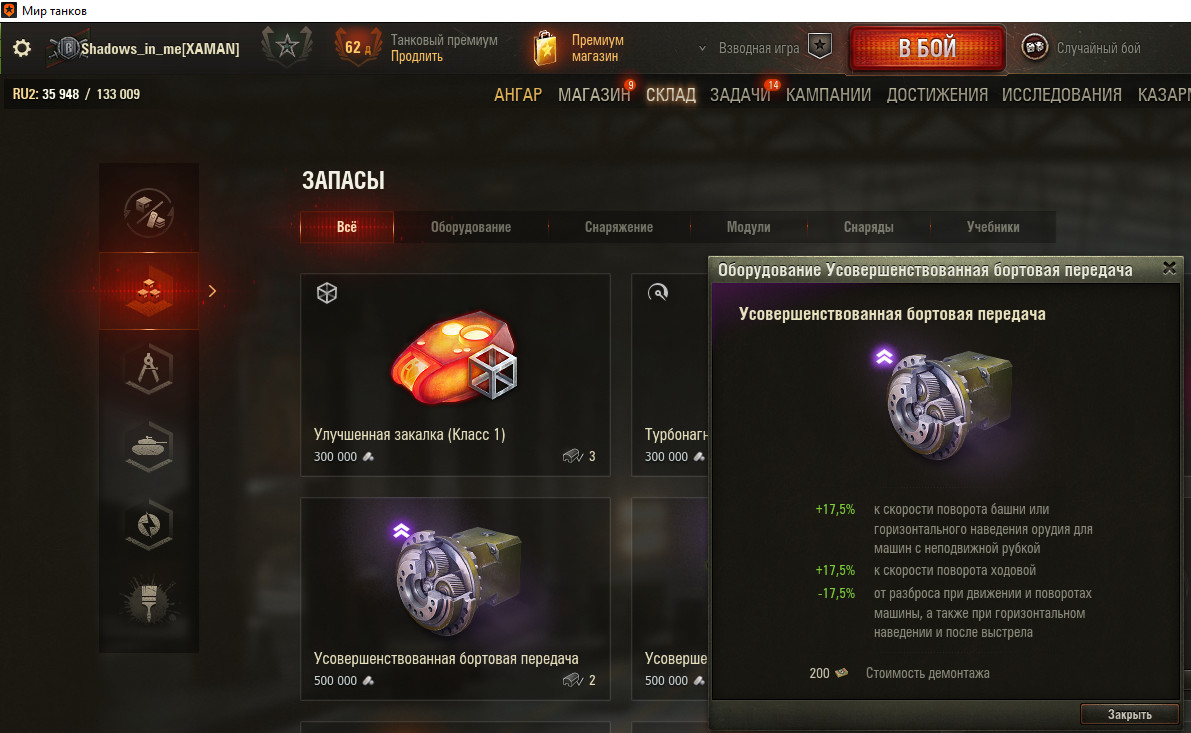Image resolution: width=1191 pixels, height=733 pixels.
Task: Open the settings gear menu
Action: click(22, 49)
